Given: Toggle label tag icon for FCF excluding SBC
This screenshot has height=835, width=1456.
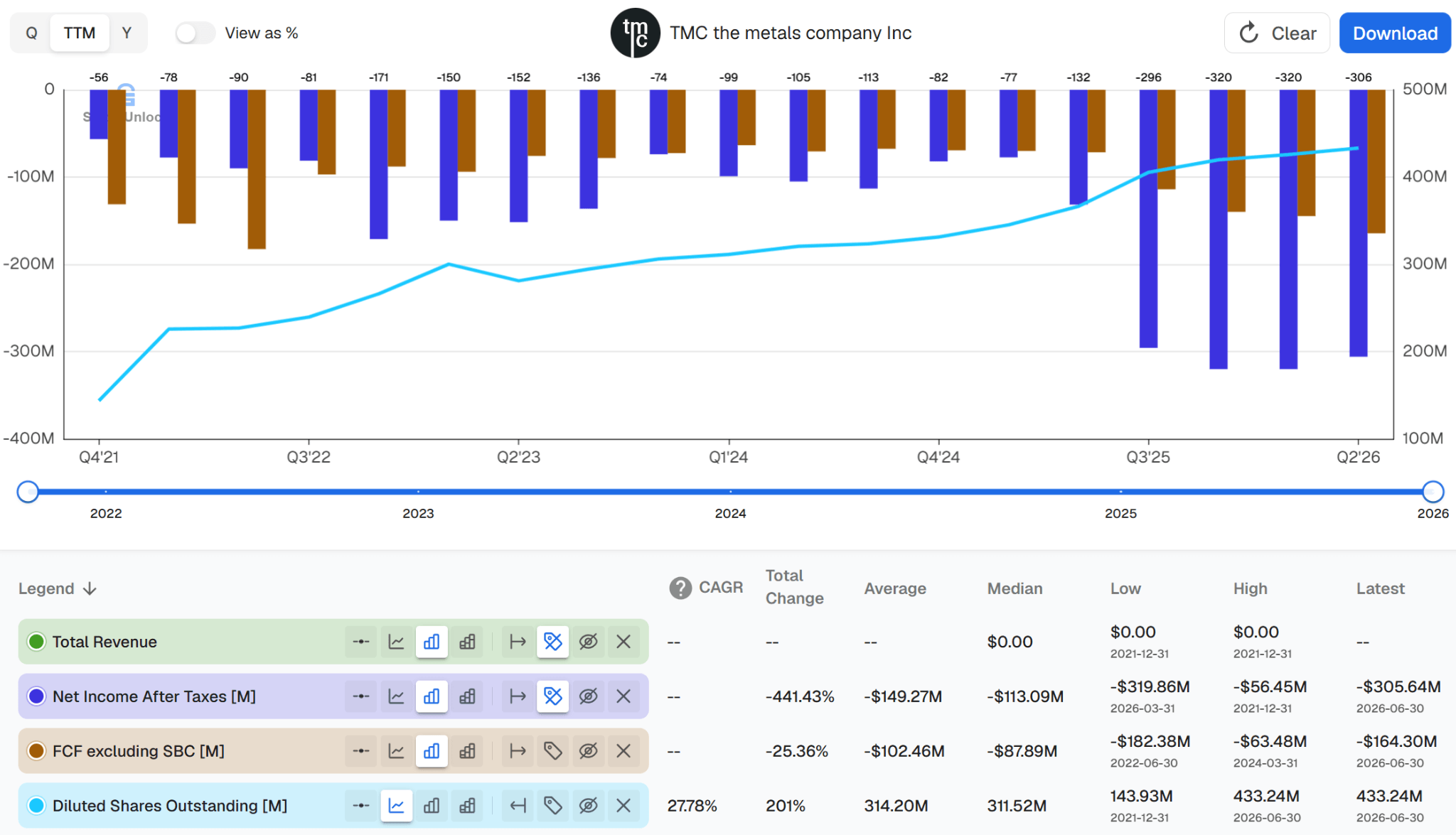Looking at the screenshot, I should (552, 751).
